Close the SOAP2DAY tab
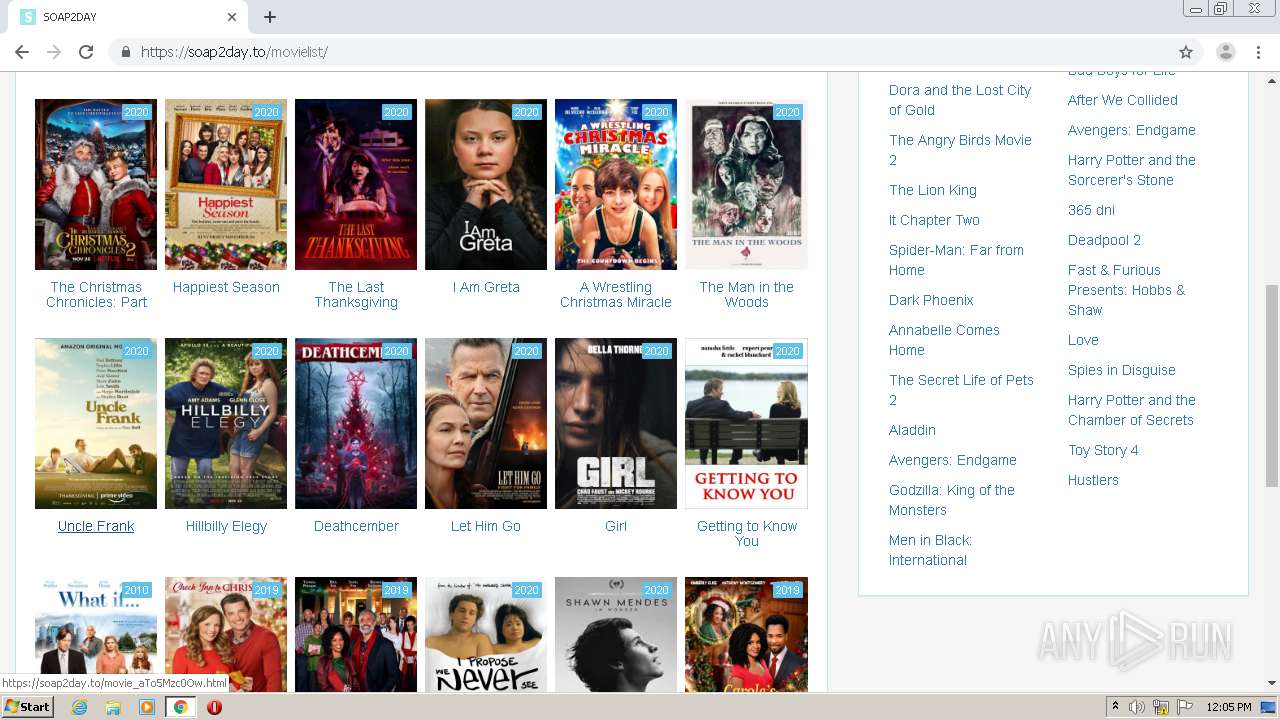Image resolution: width=1280 pixels, height=720 pixels. (x=232, y=17)
